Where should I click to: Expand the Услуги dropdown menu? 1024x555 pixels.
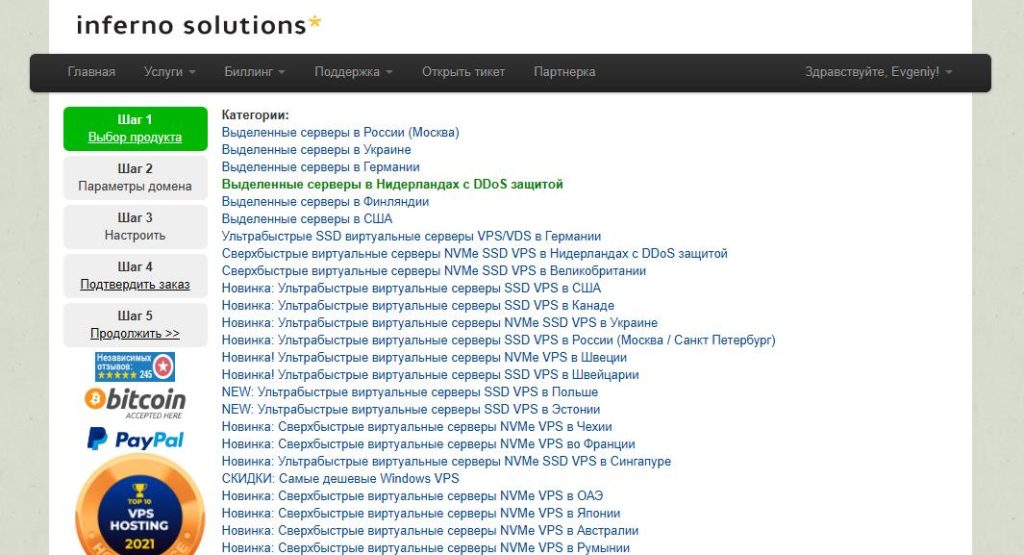(x=169, y=72)
